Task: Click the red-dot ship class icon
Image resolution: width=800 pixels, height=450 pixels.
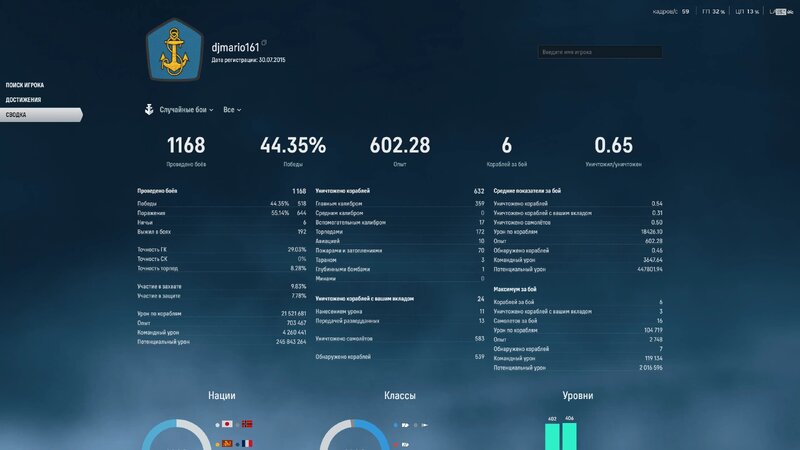Action: click(x=406, y=444)
